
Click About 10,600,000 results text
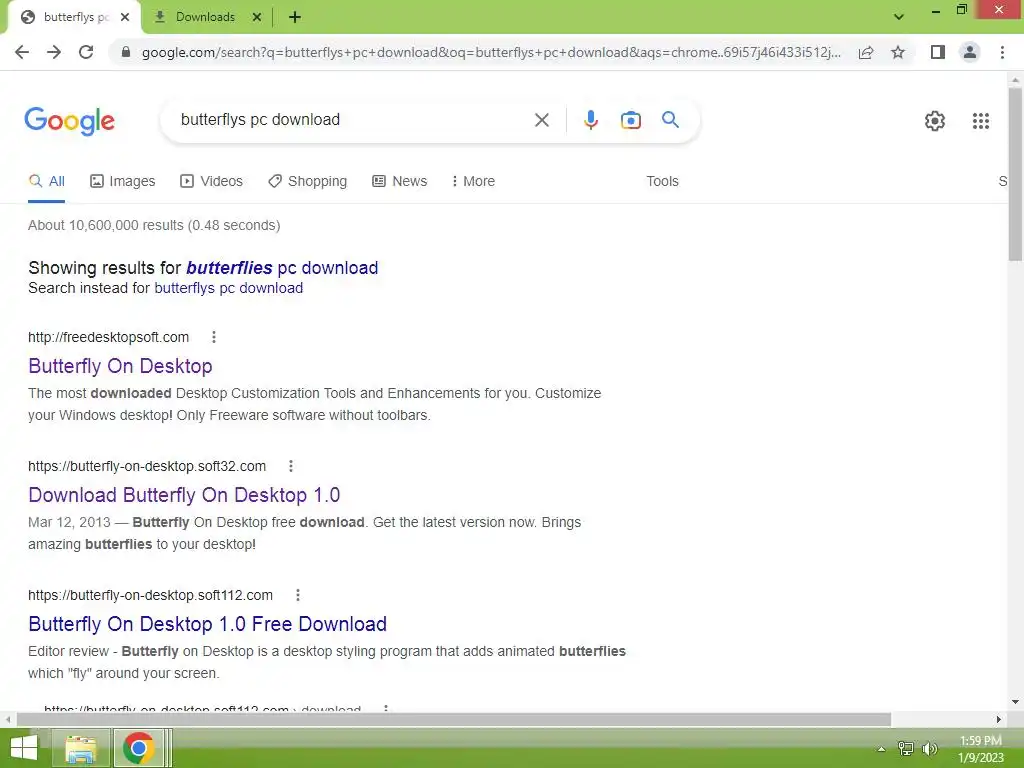coord(154,225)
